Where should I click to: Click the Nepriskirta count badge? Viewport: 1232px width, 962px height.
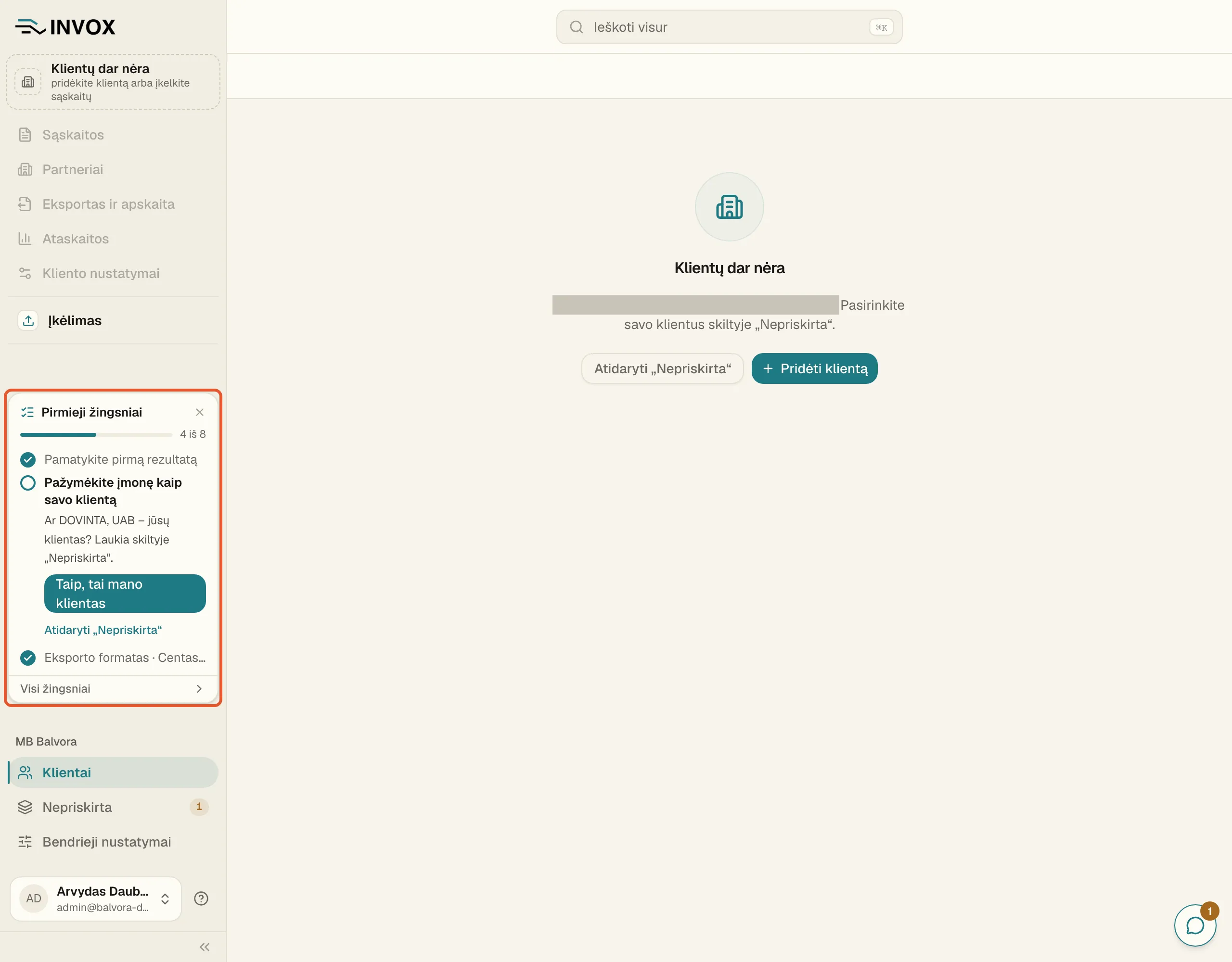[199, 807]
